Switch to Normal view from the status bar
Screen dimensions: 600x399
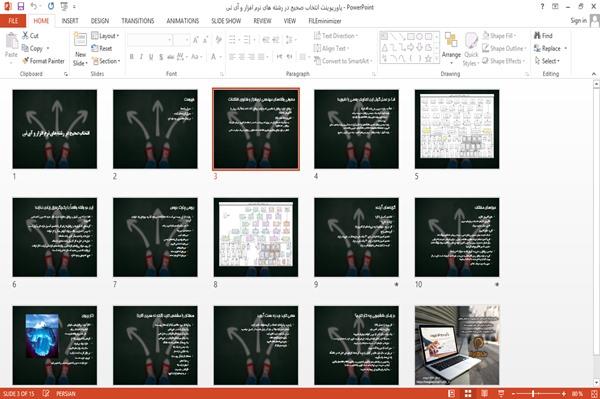[x=452, y=394]
